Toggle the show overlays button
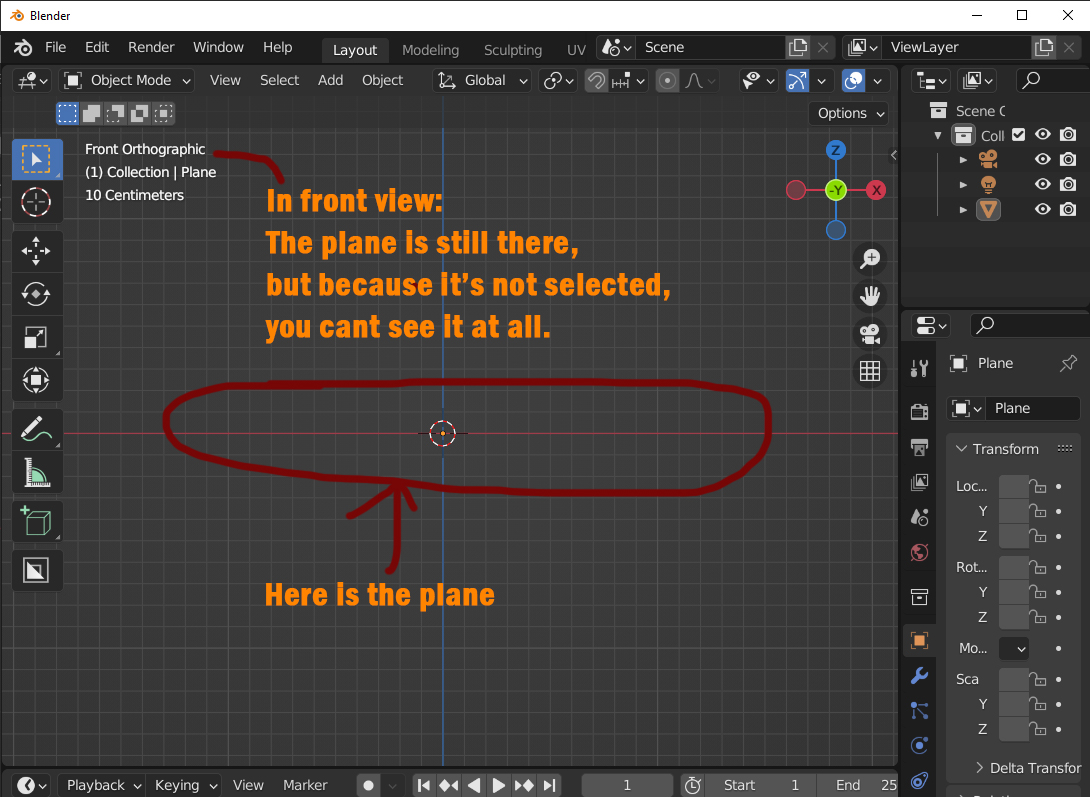The height and width of the screenshot is (797, 1090). [853, 81]
